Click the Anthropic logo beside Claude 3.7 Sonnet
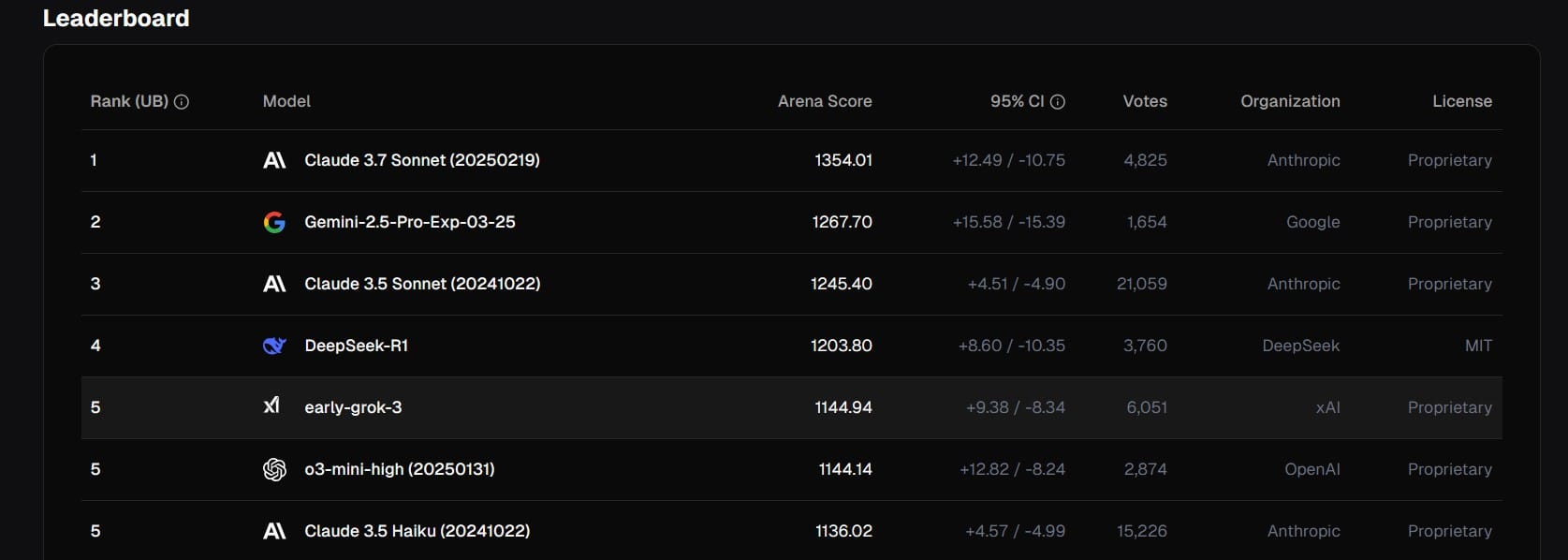1568x560 pixels. 274,160
